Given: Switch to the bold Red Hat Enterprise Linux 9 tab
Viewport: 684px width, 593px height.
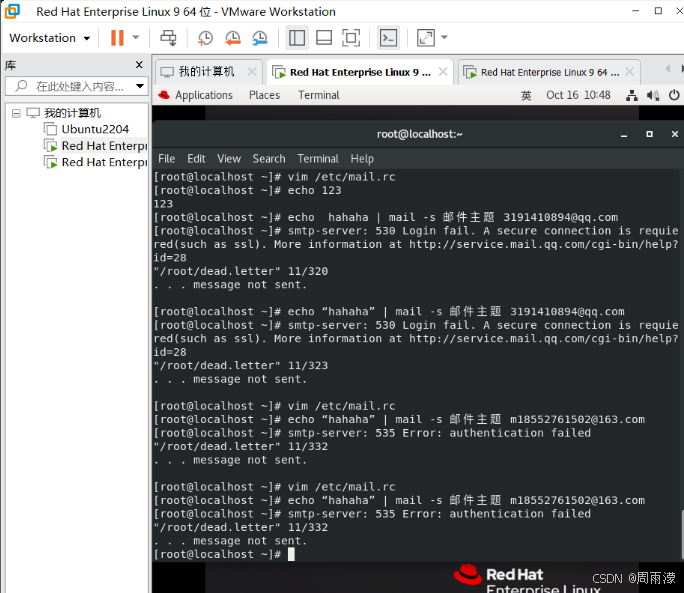Looking at the screenshot, I should tap(358, 72).
